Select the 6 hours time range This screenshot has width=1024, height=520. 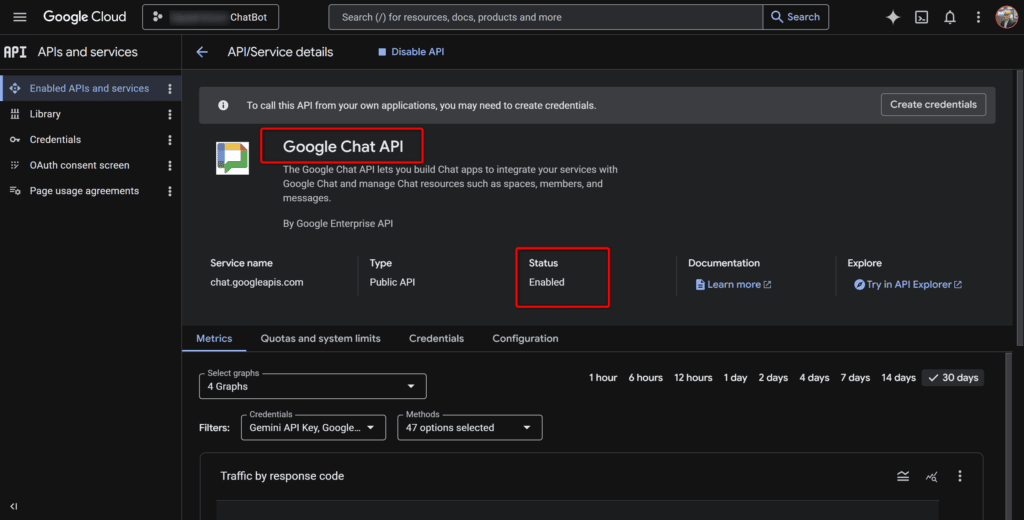click(x=645, y=378)
